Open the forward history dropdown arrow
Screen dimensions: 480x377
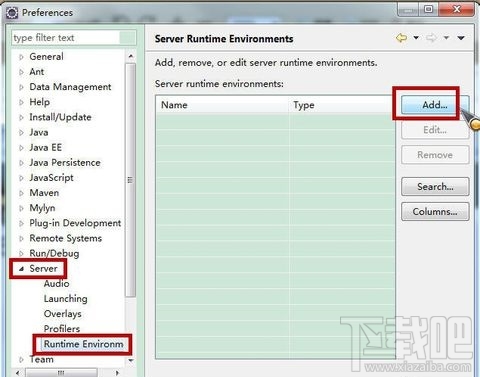pos(446,38)
